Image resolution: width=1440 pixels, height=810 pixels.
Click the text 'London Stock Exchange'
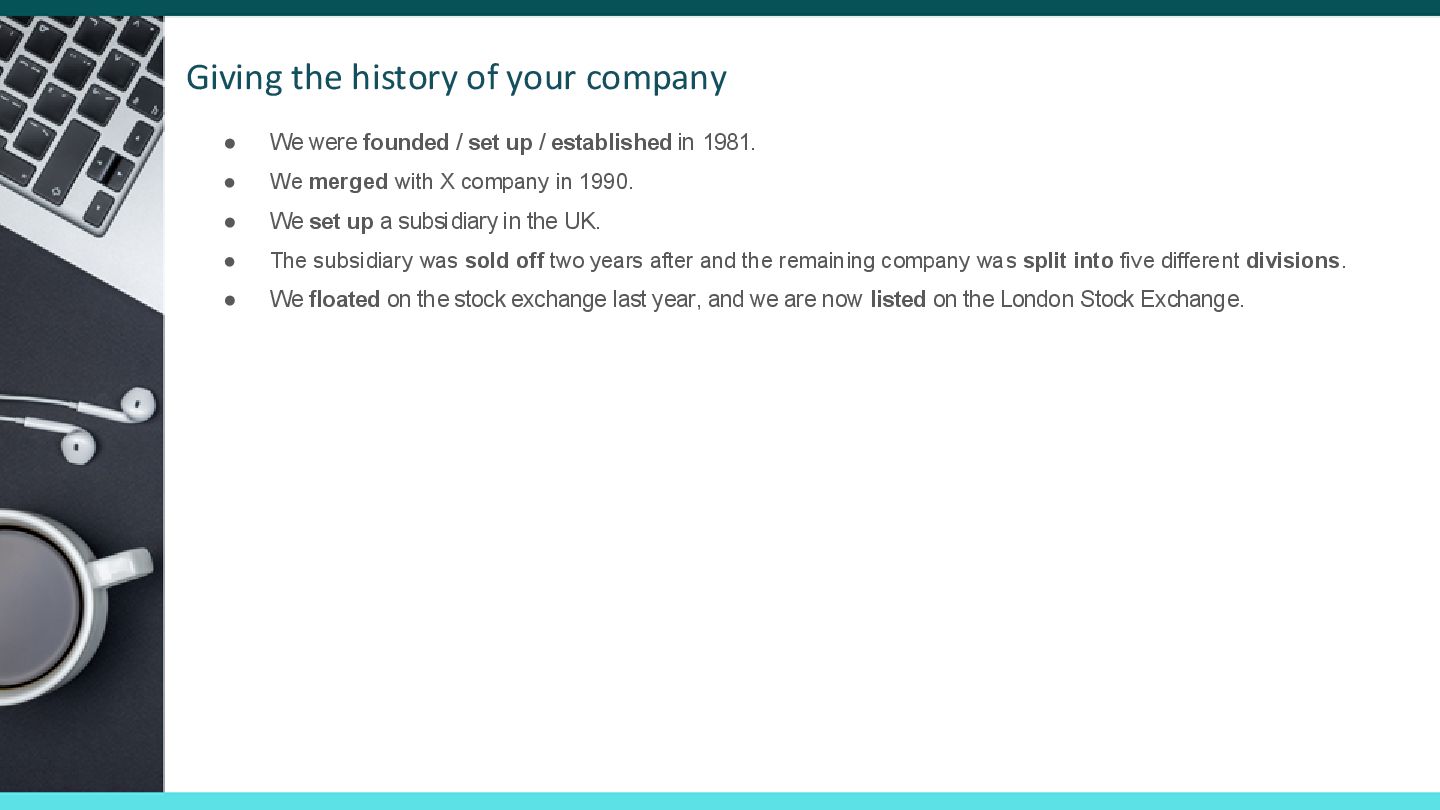[1119, 300]
